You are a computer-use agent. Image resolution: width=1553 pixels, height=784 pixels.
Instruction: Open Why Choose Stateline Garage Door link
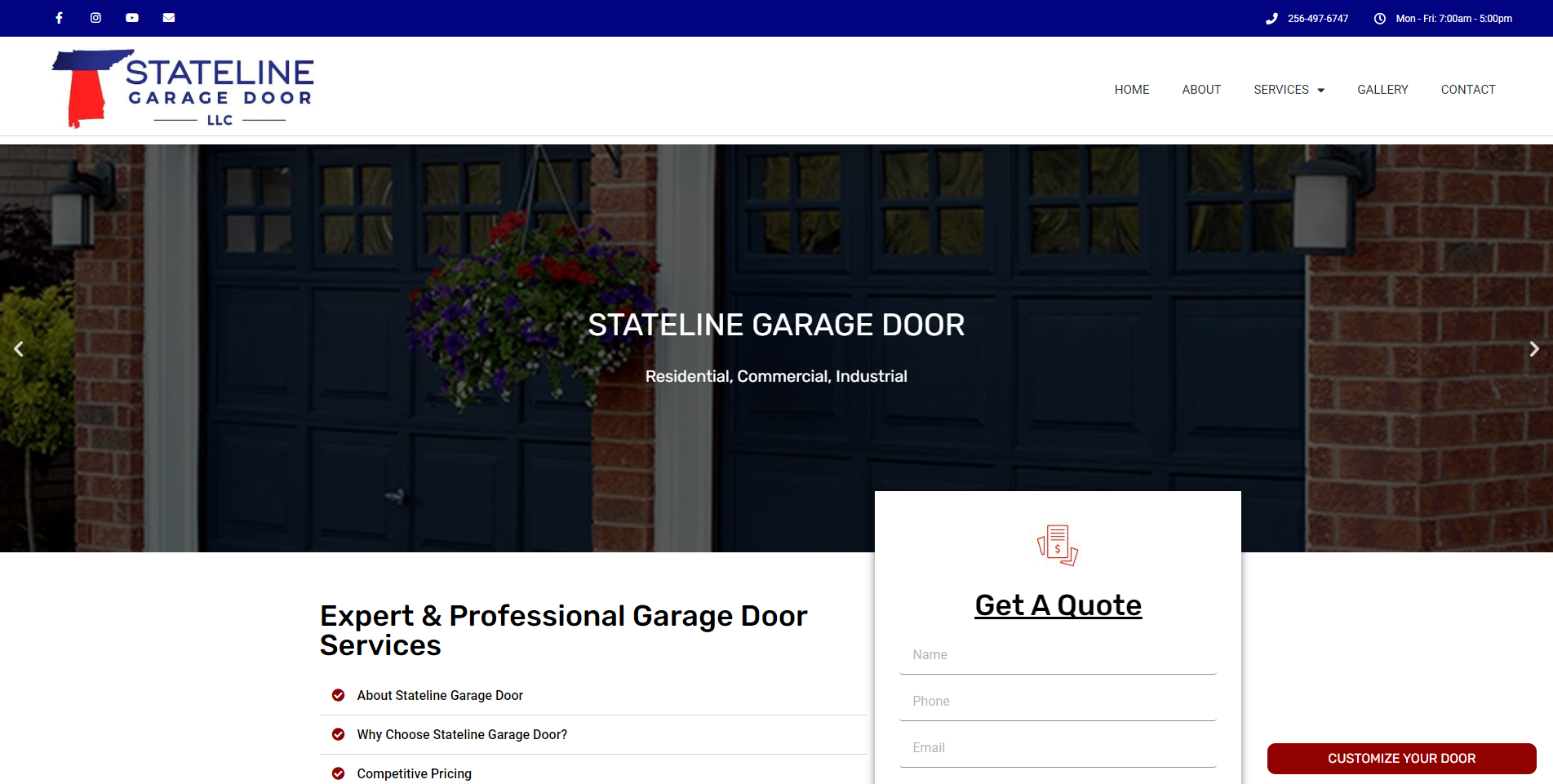click(462, 734)
